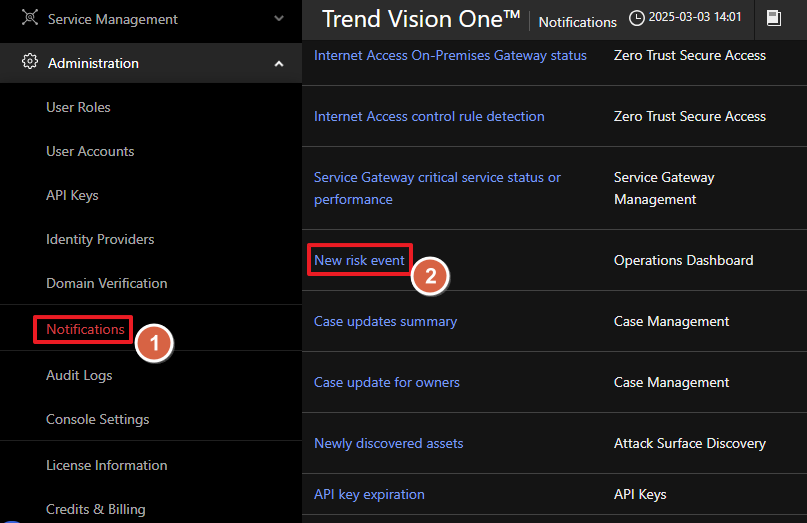The height and width of the screenshot is (523, 807).
Task: Open the document icon in top-right header
Action: 773,19
